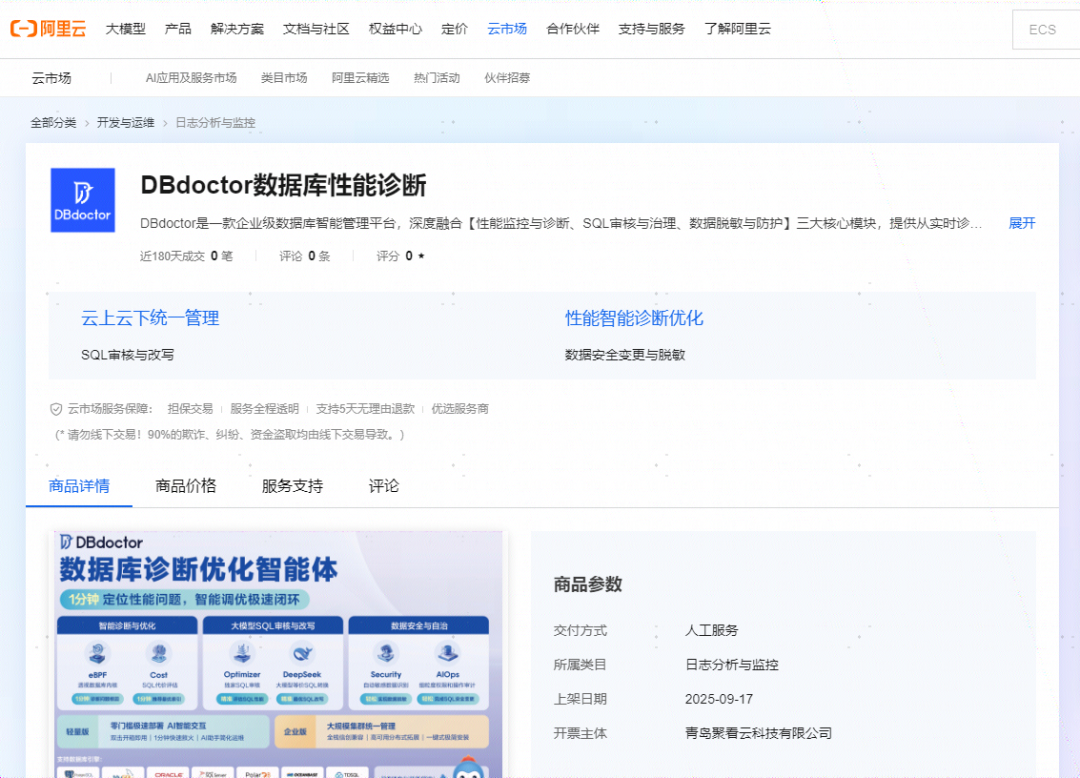Click the Alibaba Cloud logo

tap(48, 29)
